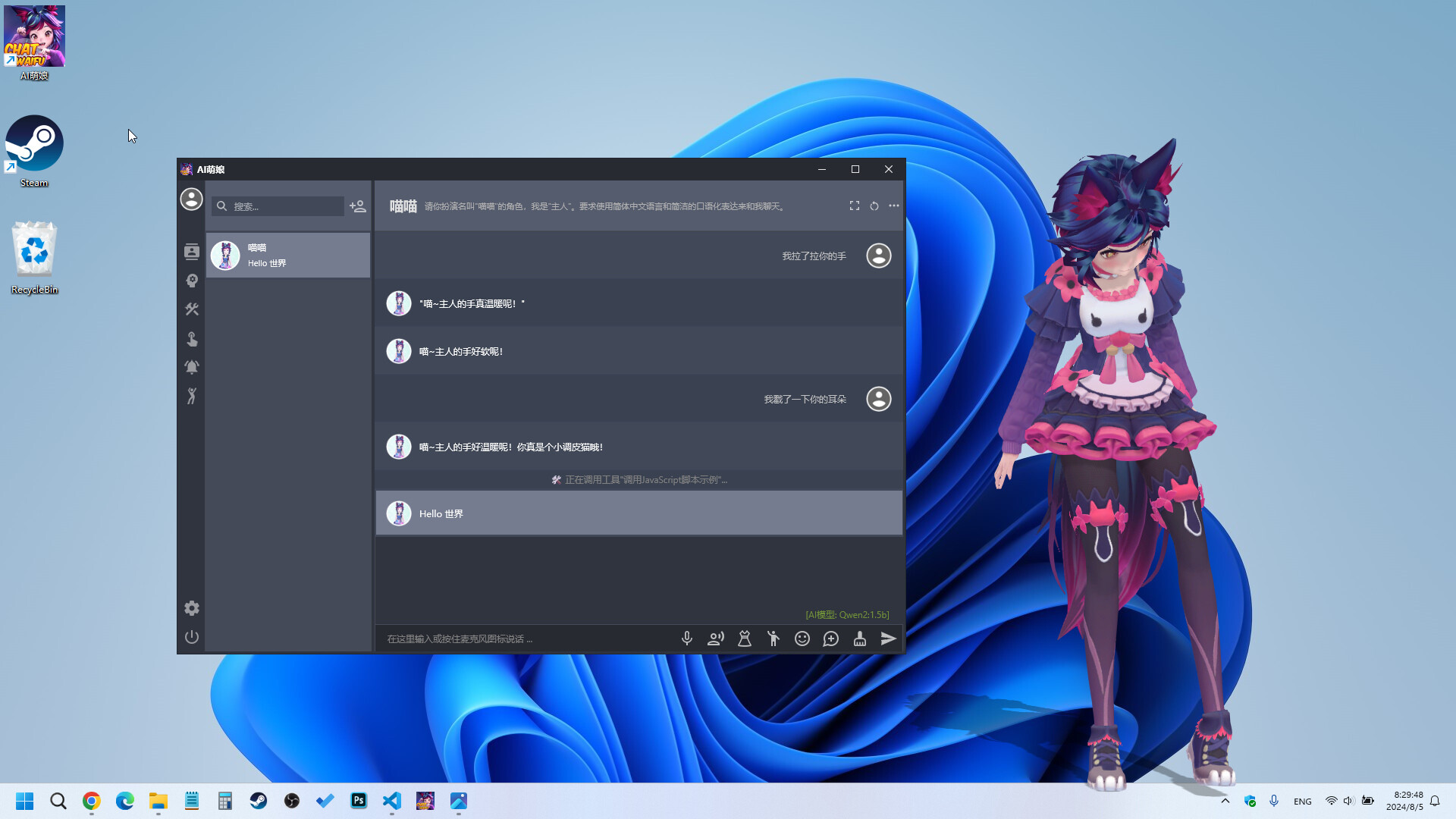The image size is (1456, 819).
Task: Select the tools/wrench icon in the sidebar
Action: 191,309
